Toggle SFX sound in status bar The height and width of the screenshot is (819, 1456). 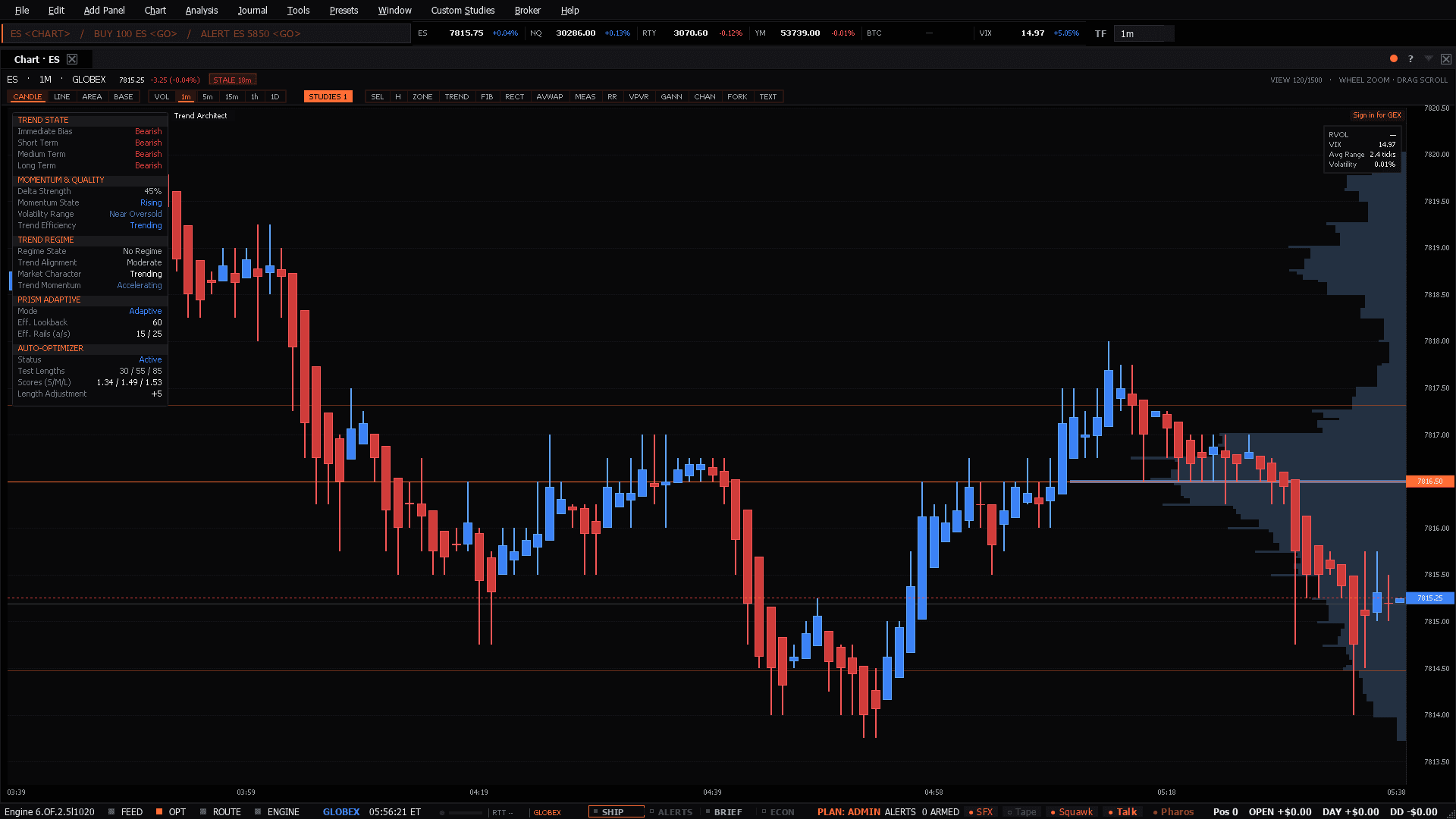[x=981, y=811]
